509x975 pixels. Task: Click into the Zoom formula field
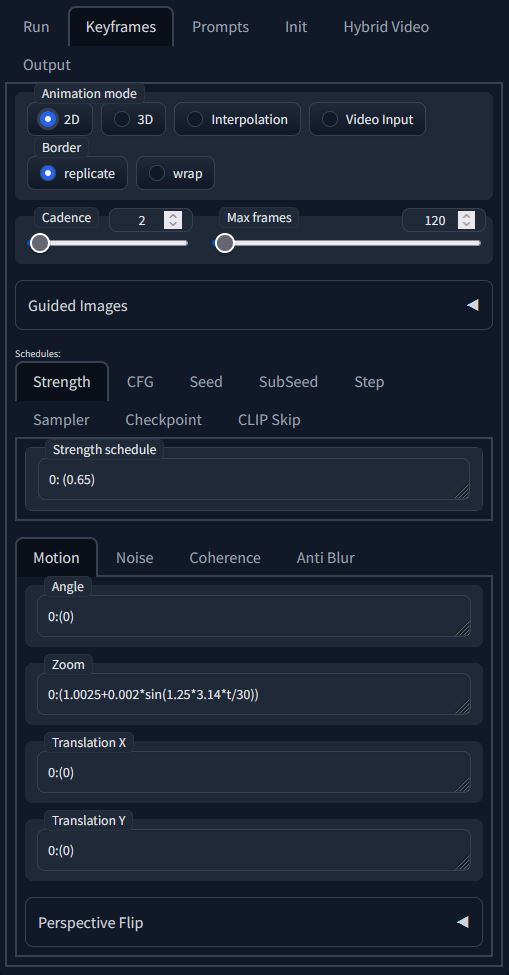[254, 694]
